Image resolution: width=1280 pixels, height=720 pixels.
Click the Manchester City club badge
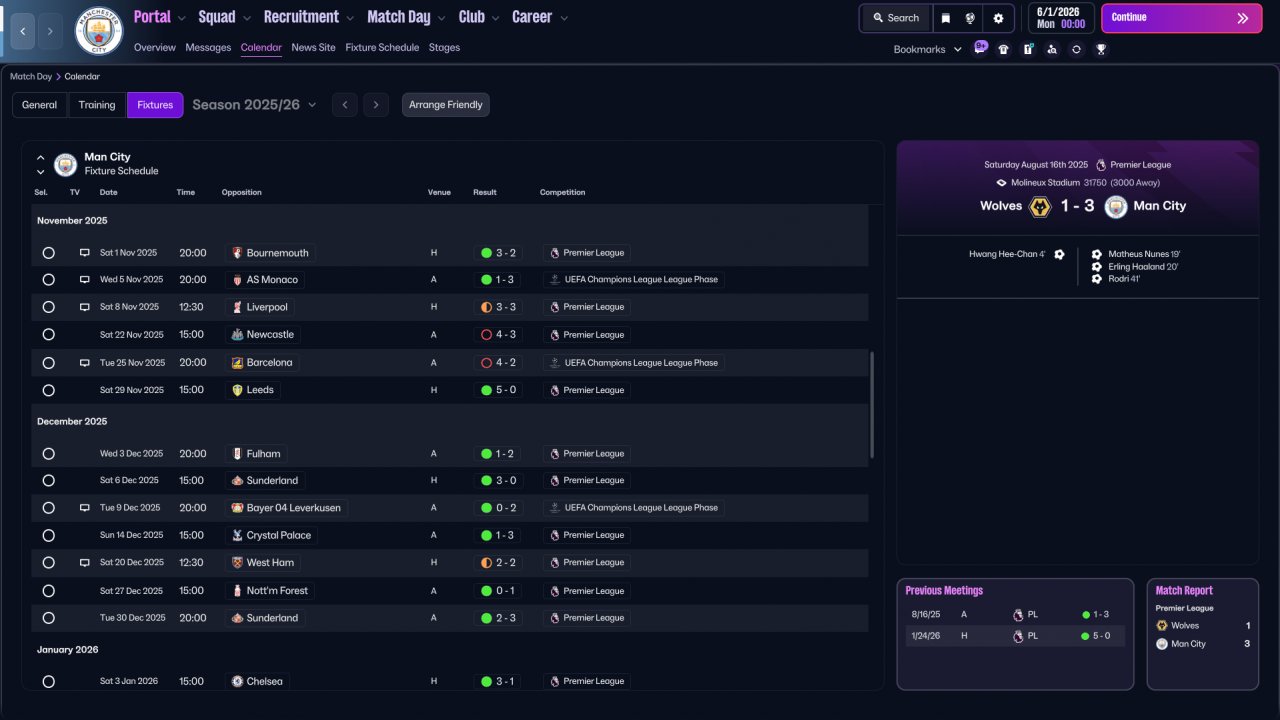coord(99,31)
